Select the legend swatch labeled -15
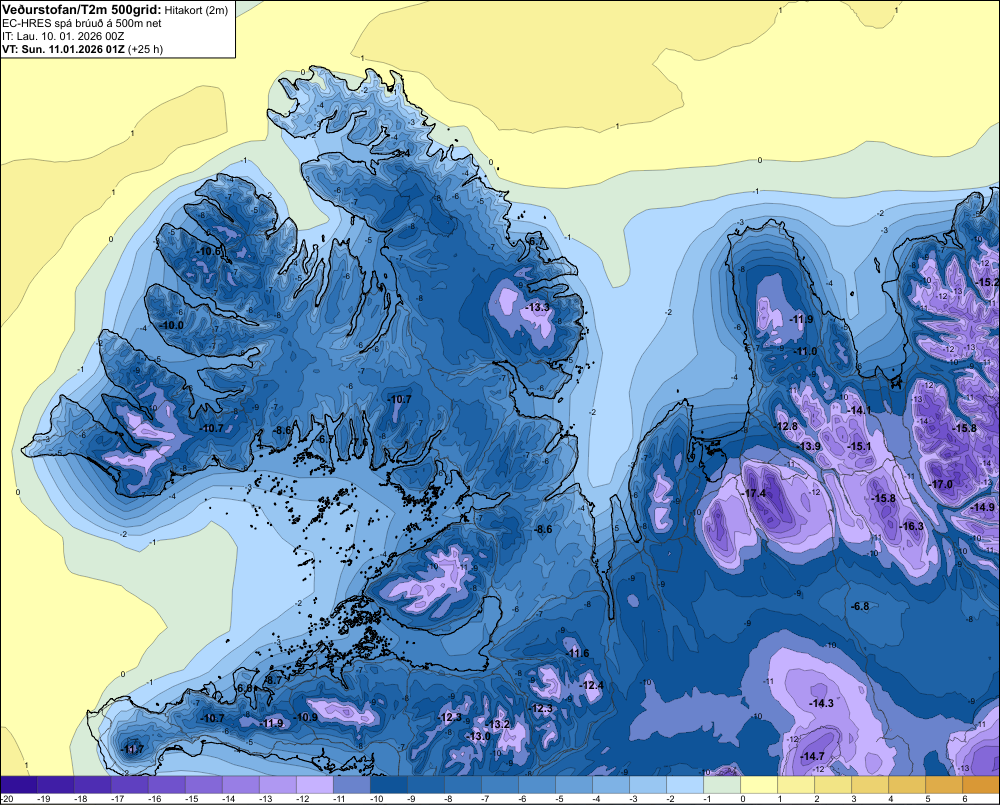The image size is (1000, 805). pos(203,785)
